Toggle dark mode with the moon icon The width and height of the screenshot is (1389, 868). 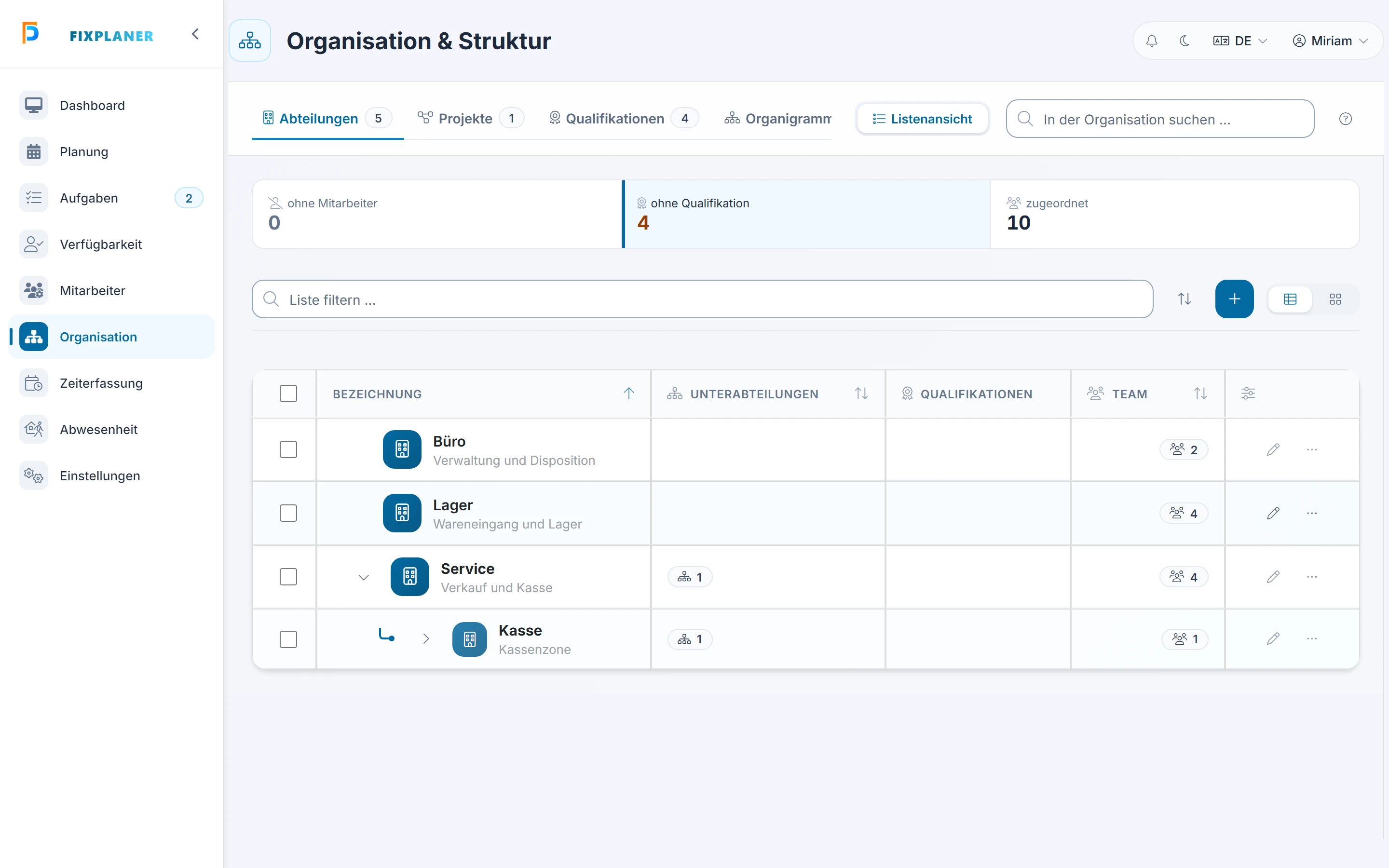click(x=1184, y=41)
